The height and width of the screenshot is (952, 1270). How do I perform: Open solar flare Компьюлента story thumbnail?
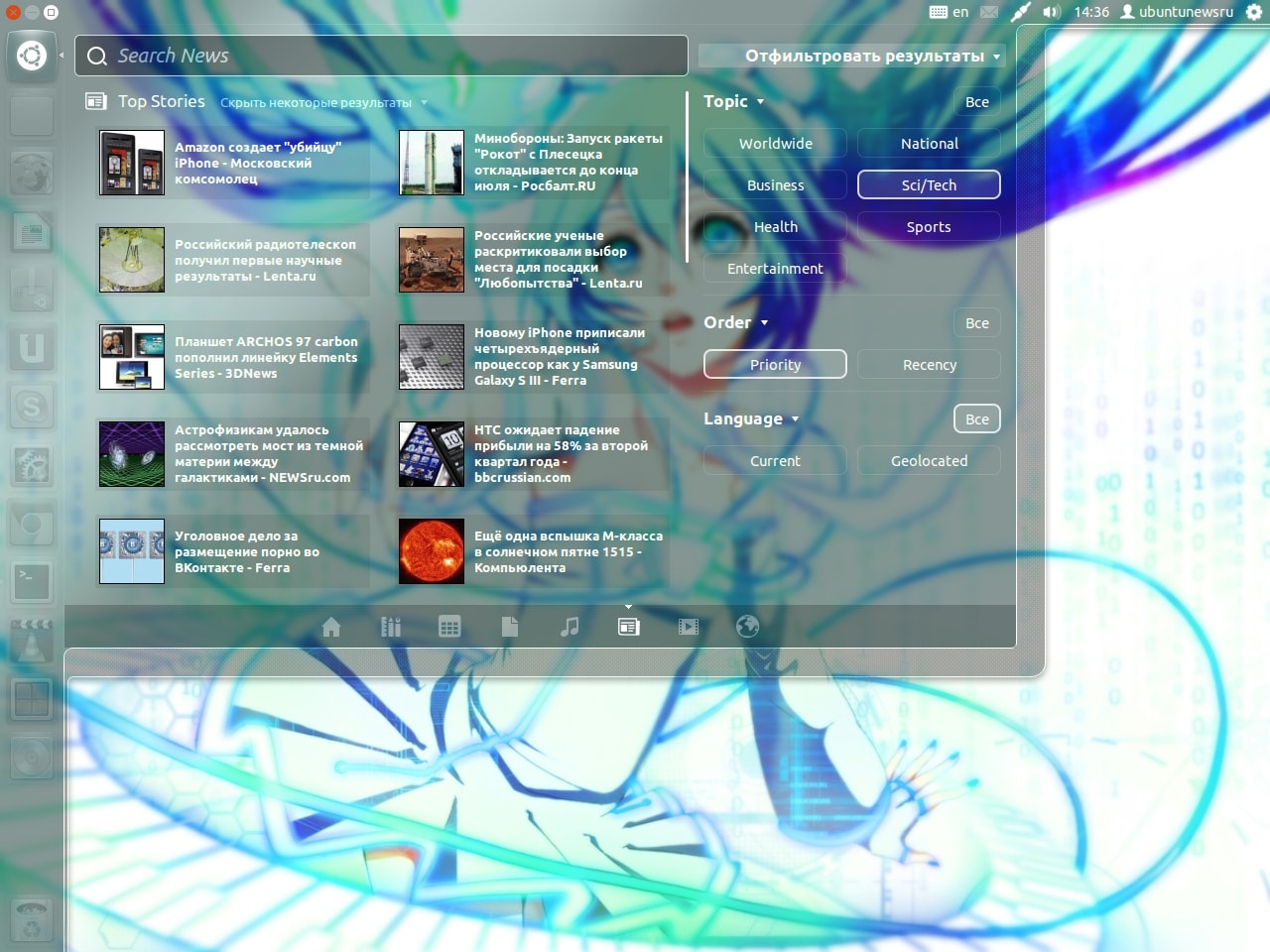click(432, 551)
